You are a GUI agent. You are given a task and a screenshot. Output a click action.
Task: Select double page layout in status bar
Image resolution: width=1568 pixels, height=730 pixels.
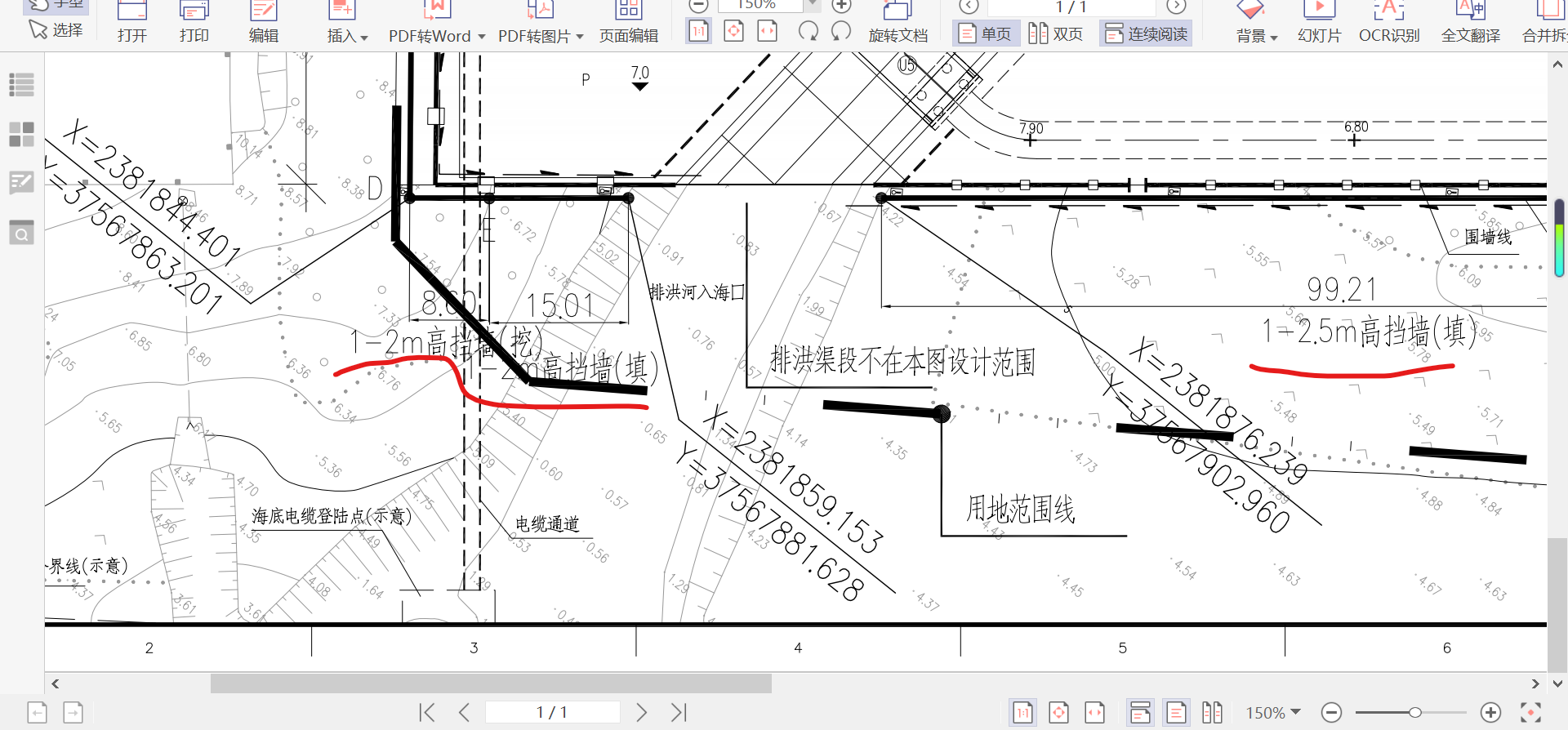1212,713
